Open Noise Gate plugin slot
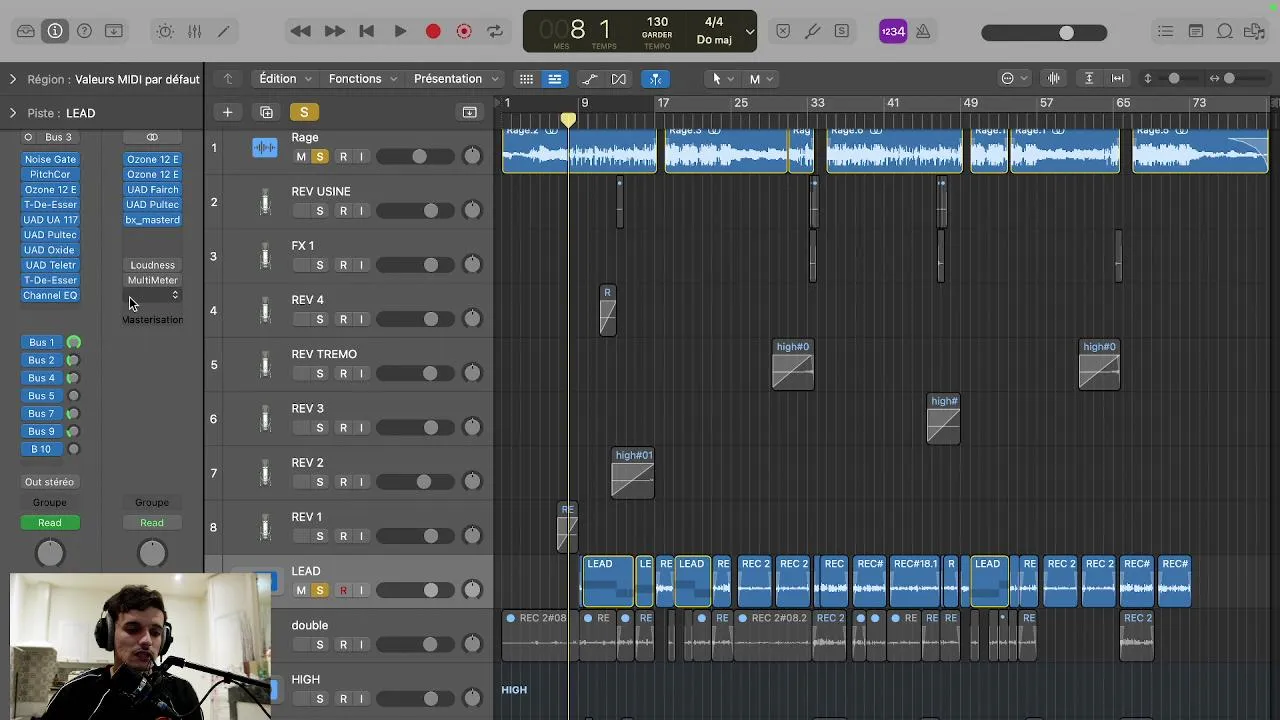The height and width of the screenshot is (720, 1280). click(x=50, y=159)
